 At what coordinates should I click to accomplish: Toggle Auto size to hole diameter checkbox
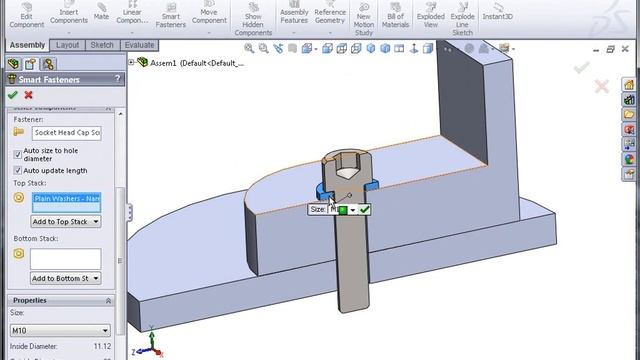pyautogui.click(x=18, y=155)
